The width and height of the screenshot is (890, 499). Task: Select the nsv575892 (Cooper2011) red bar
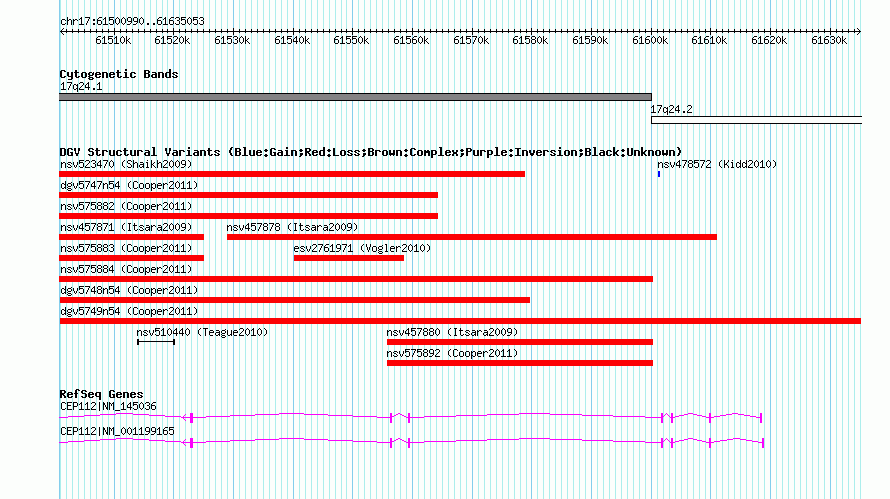(520, 363)
